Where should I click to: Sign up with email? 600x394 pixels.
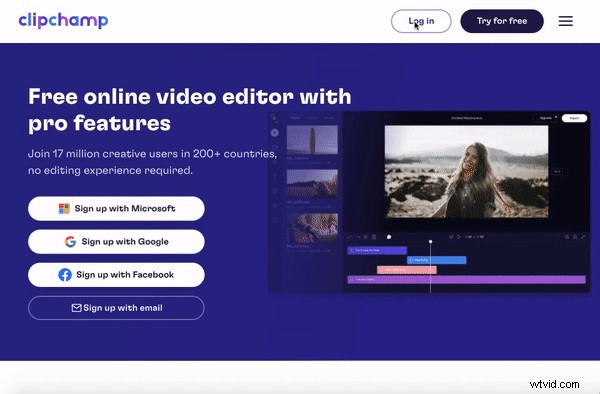tap(116, 308)
